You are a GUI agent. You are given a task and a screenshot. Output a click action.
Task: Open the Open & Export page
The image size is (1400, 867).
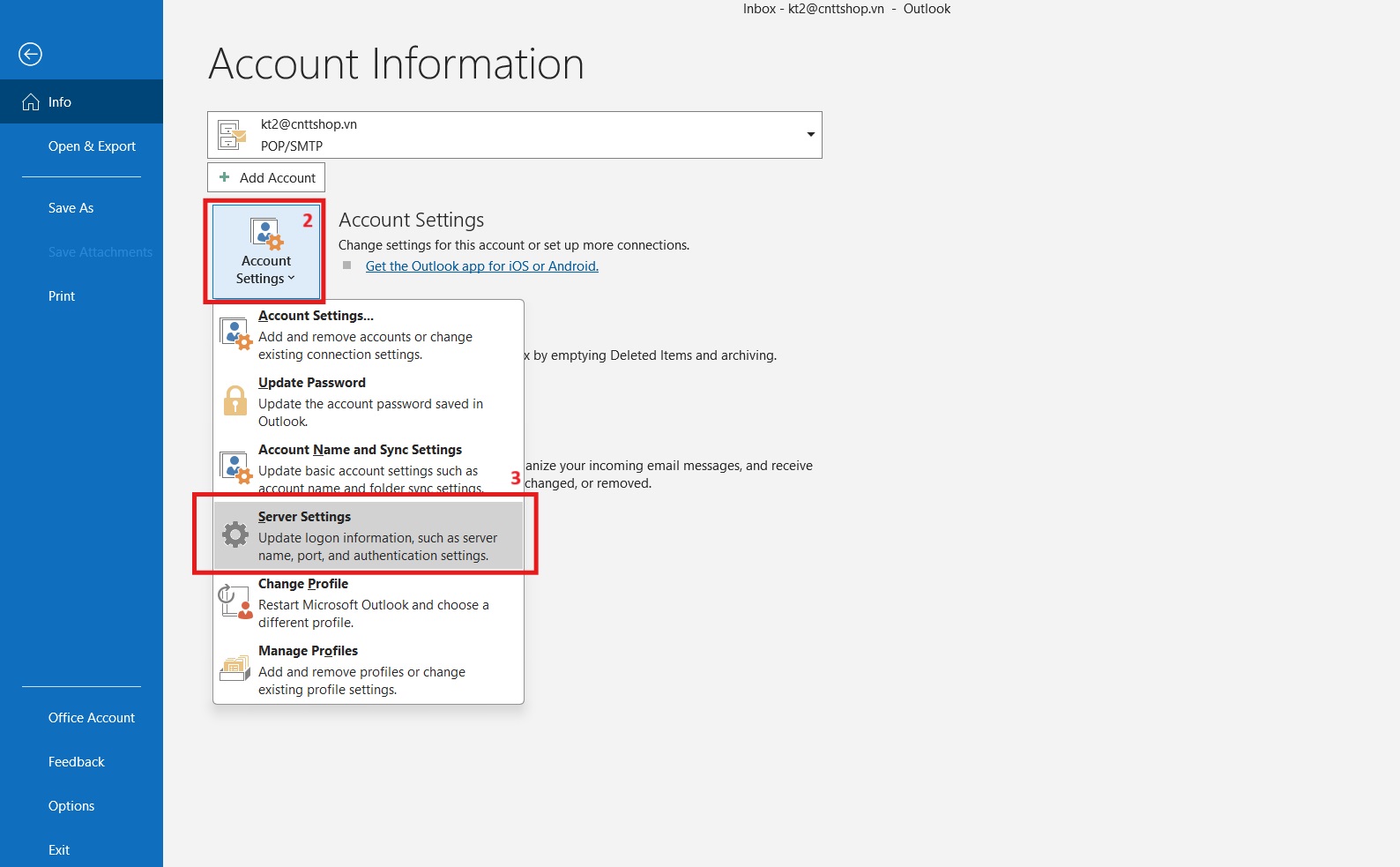pyautogui.click(x=92, y=146)
